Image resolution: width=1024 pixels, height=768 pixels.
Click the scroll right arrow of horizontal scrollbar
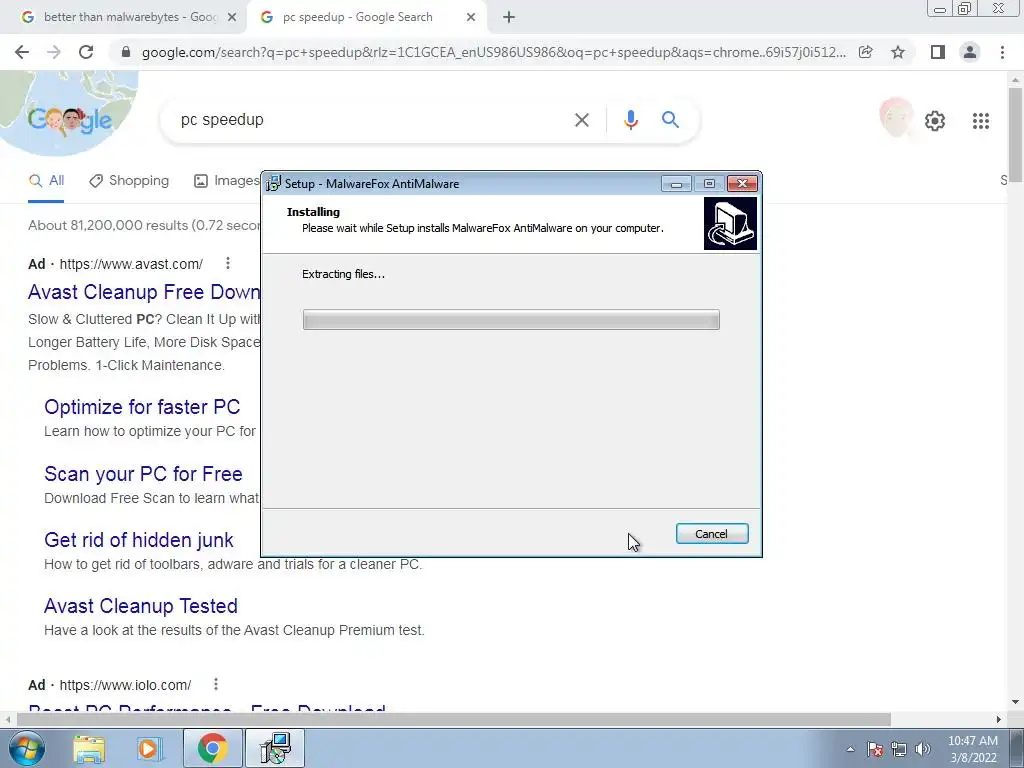(999, 719)
